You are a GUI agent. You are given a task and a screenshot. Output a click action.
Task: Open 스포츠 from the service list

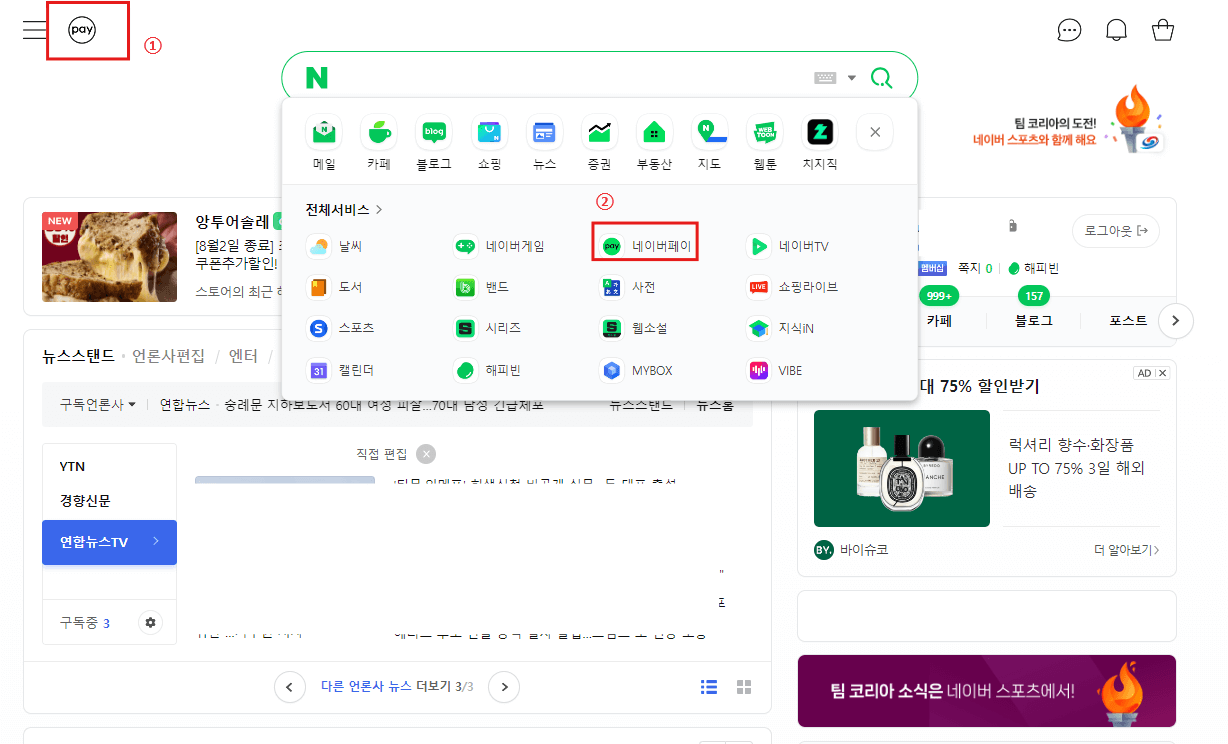pyautogui.click(x=341, y=328)
